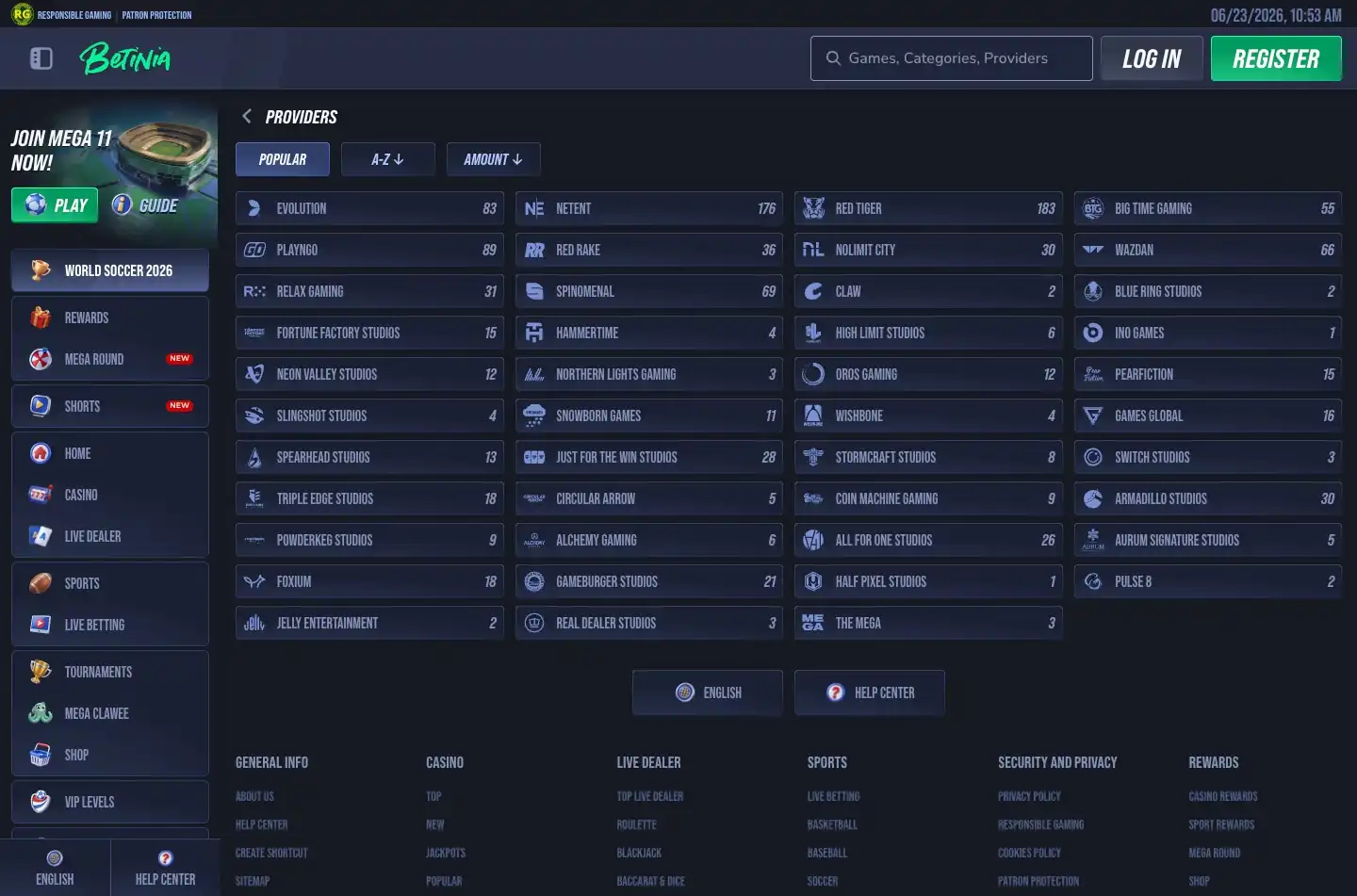Open Hammertime provider logo

coord(534,333)
